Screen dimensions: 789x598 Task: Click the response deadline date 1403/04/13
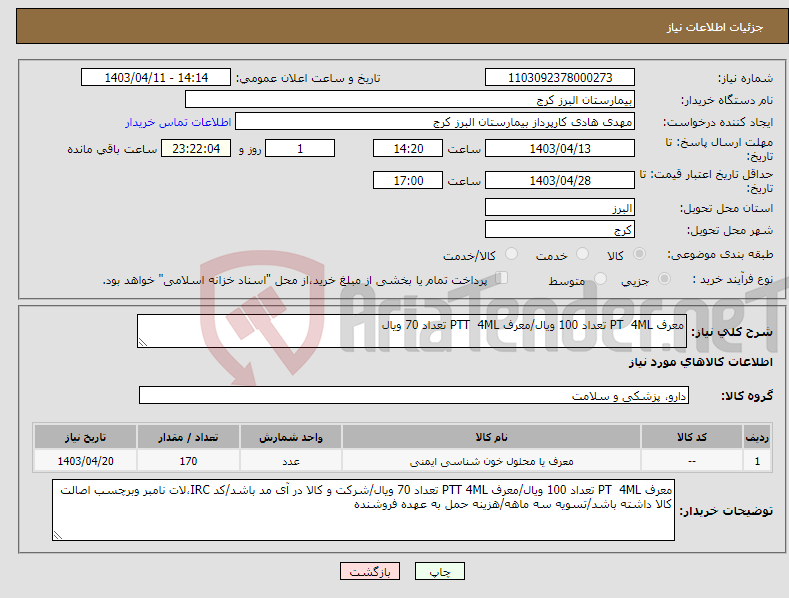pos(560,148)
